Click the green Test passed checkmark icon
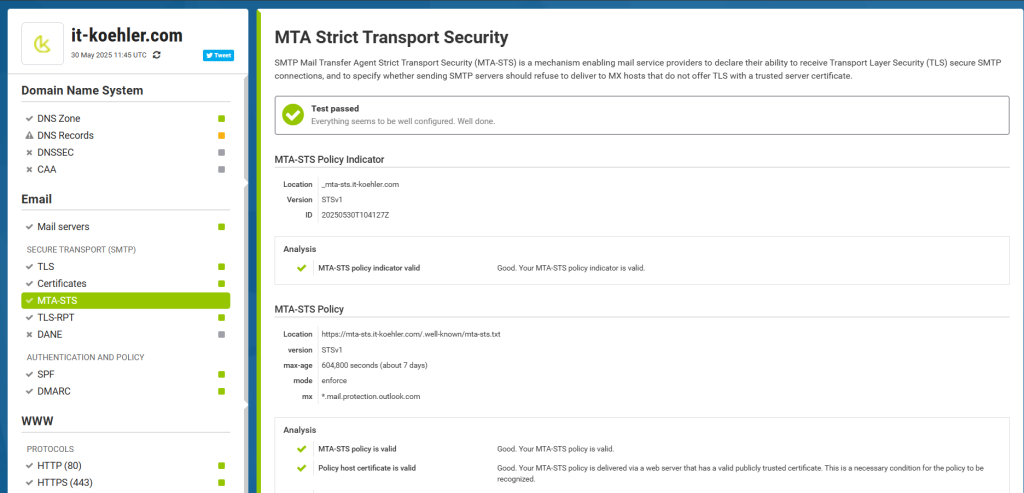1024x493 pixels. point(293,115)
